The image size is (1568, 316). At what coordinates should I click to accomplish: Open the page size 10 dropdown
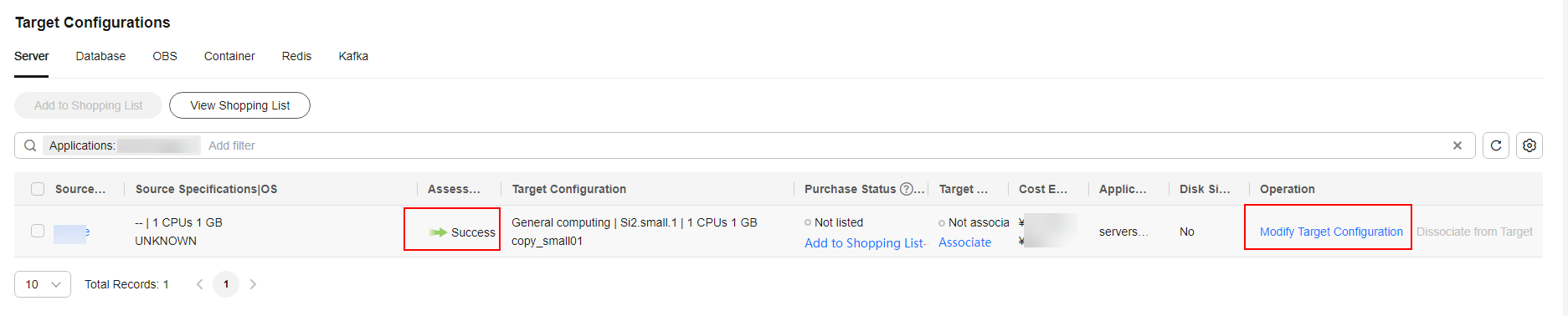pos(43,284)
